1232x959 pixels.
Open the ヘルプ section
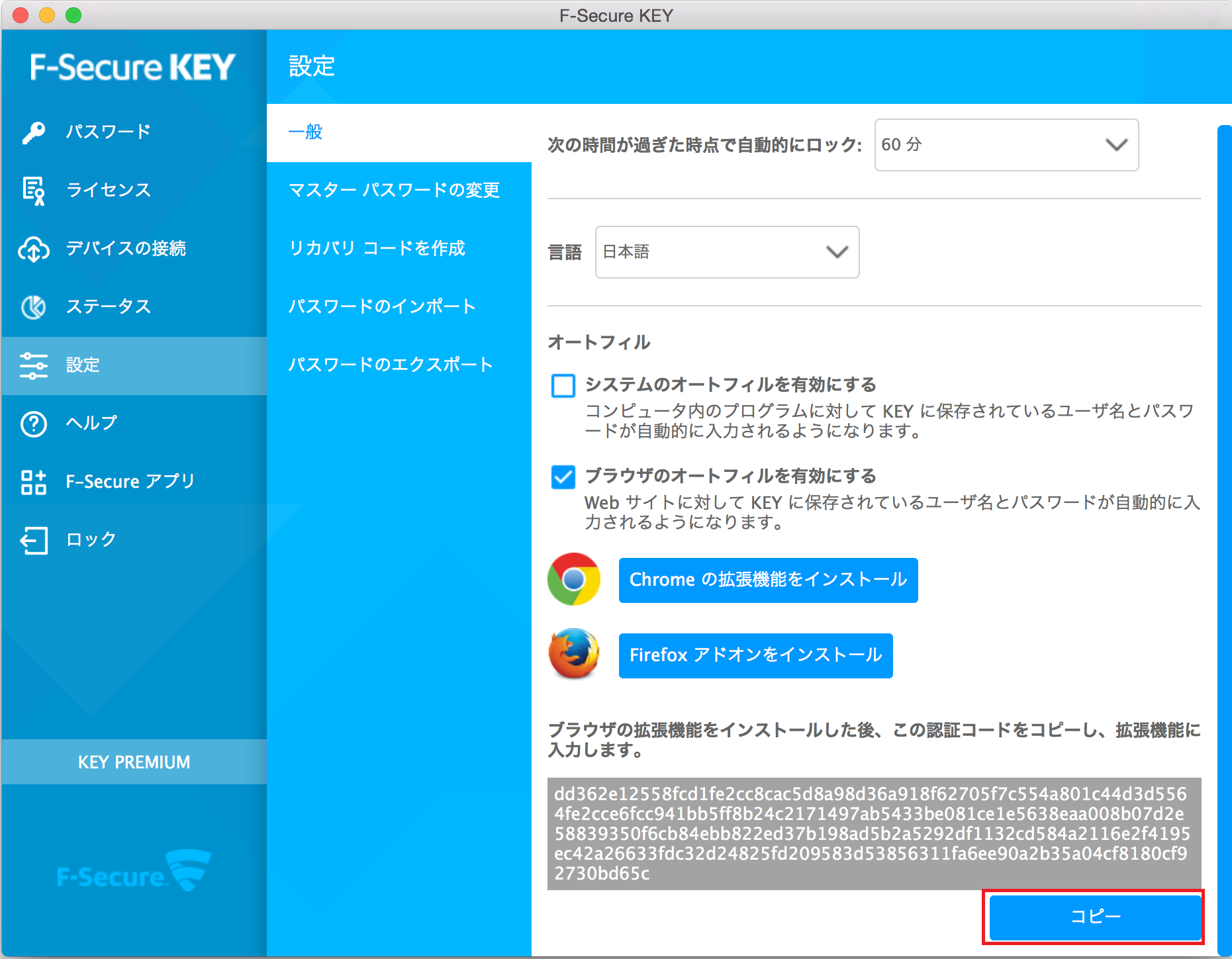click(134, 424)
